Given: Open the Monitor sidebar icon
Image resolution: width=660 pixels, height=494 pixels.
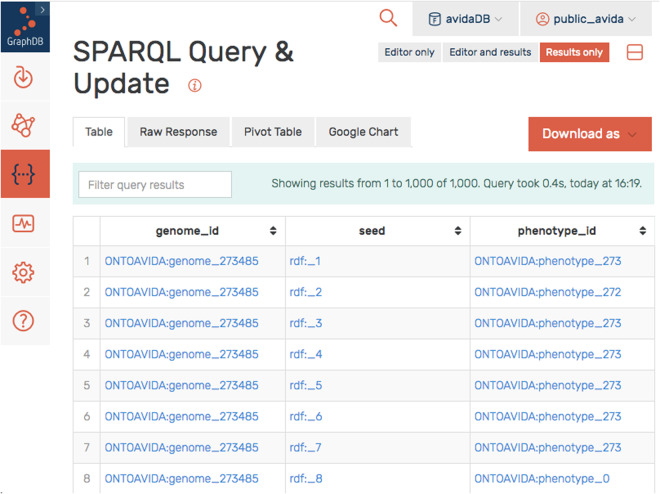Looking at the screenshot, I should 24,223.
